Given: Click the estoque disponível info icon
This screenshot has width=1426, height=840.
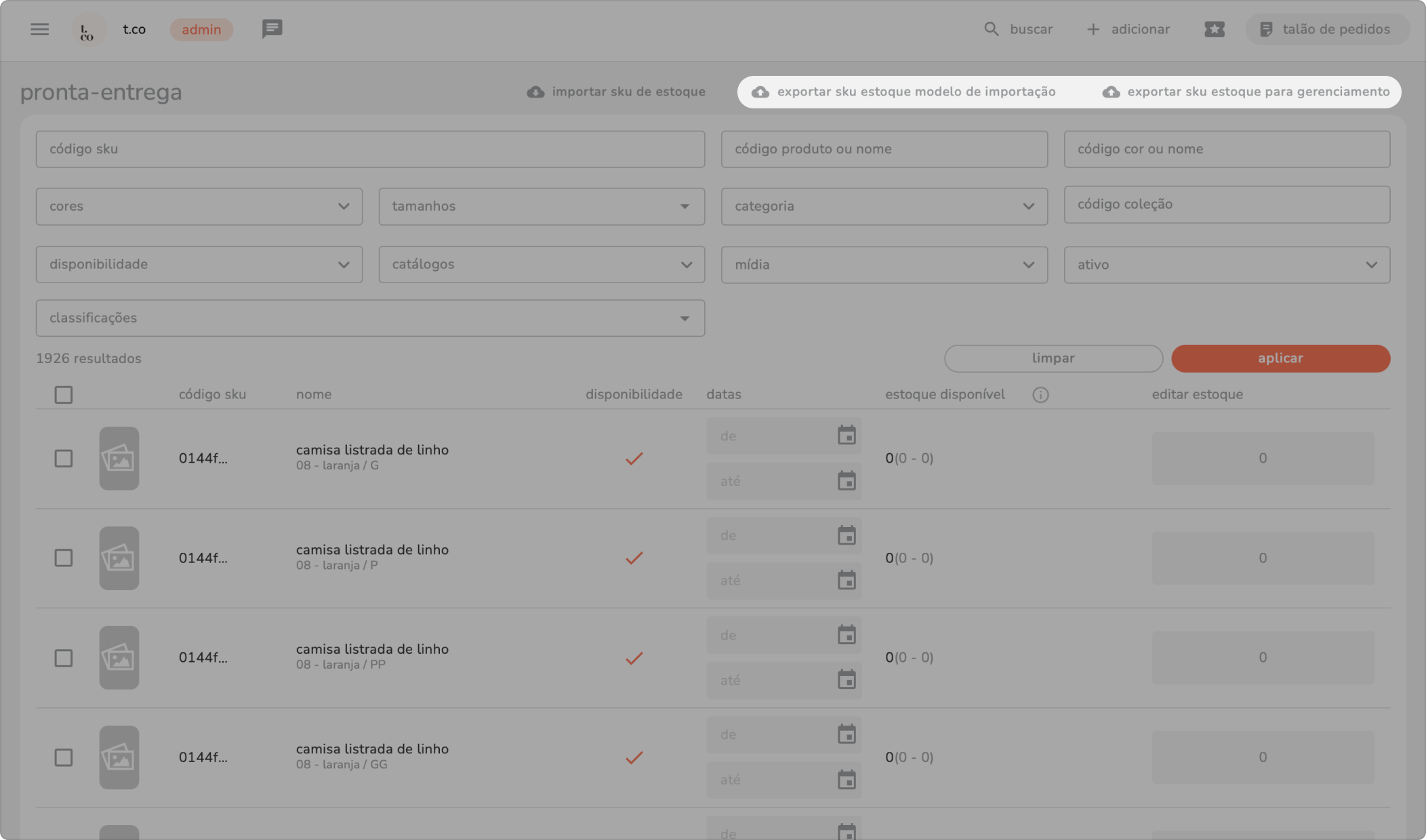Looking at the screenshot, I should click(1040, 395).
